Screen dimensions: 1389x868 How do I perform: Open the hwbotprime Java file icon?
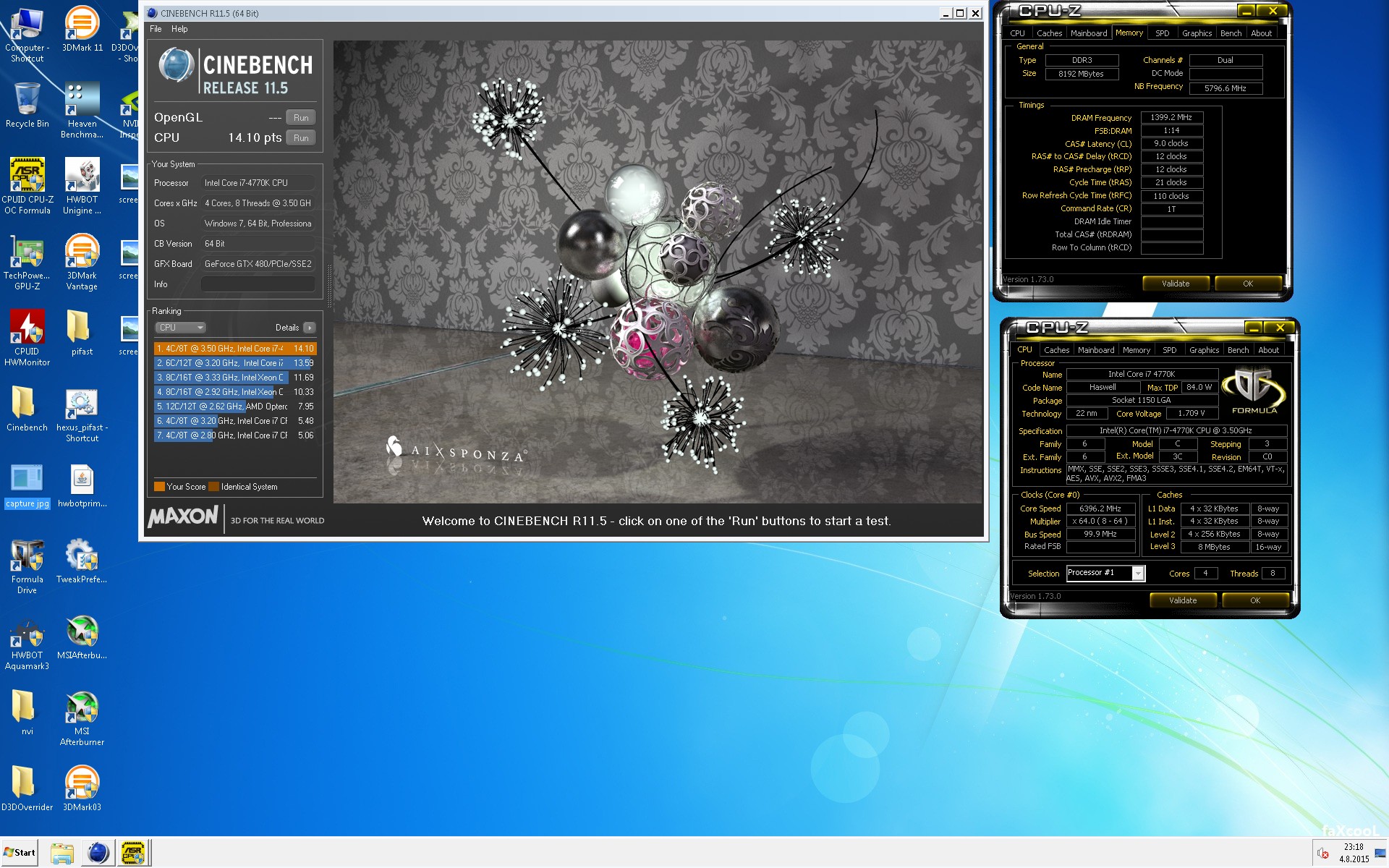[x=82, y=485]
